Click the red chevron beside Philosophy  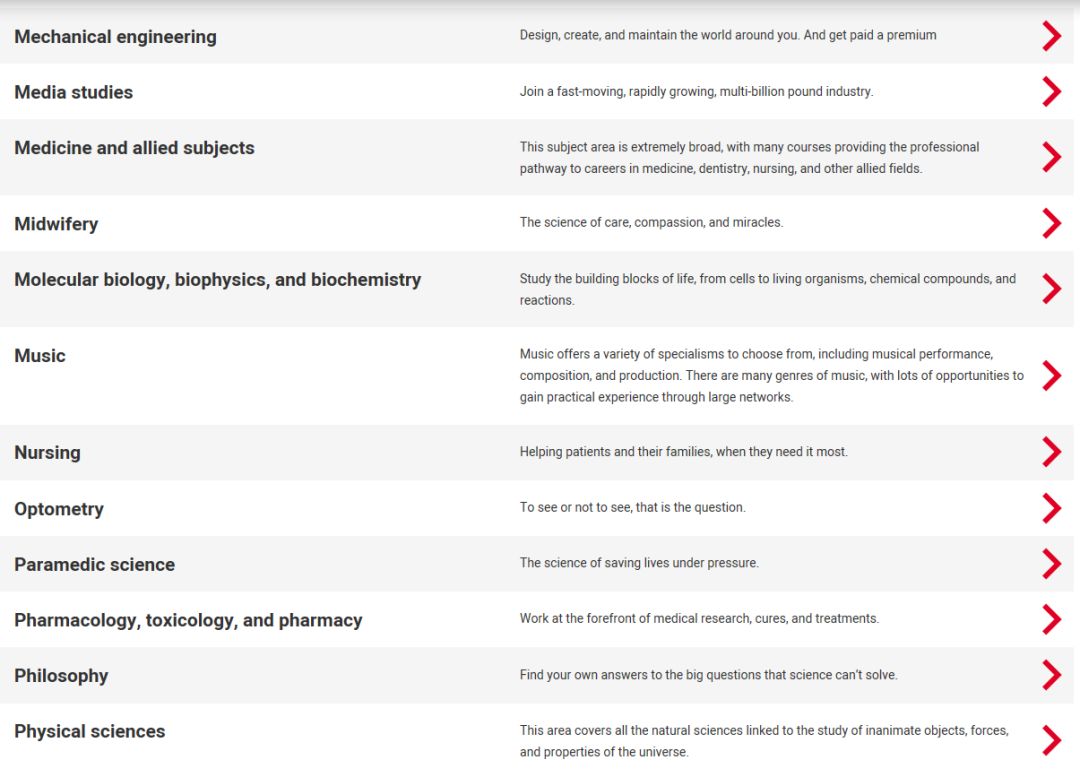tap(1052, 675)
